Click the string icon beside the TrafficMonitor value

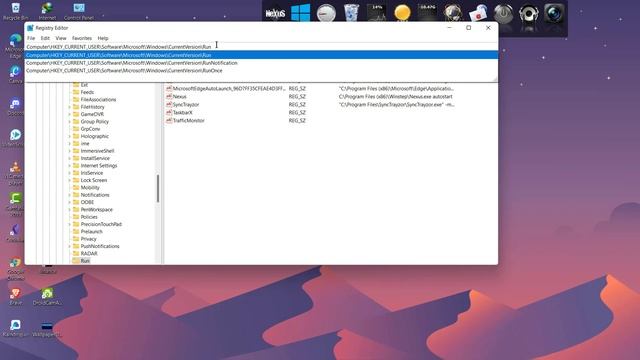tap(169, 120)
